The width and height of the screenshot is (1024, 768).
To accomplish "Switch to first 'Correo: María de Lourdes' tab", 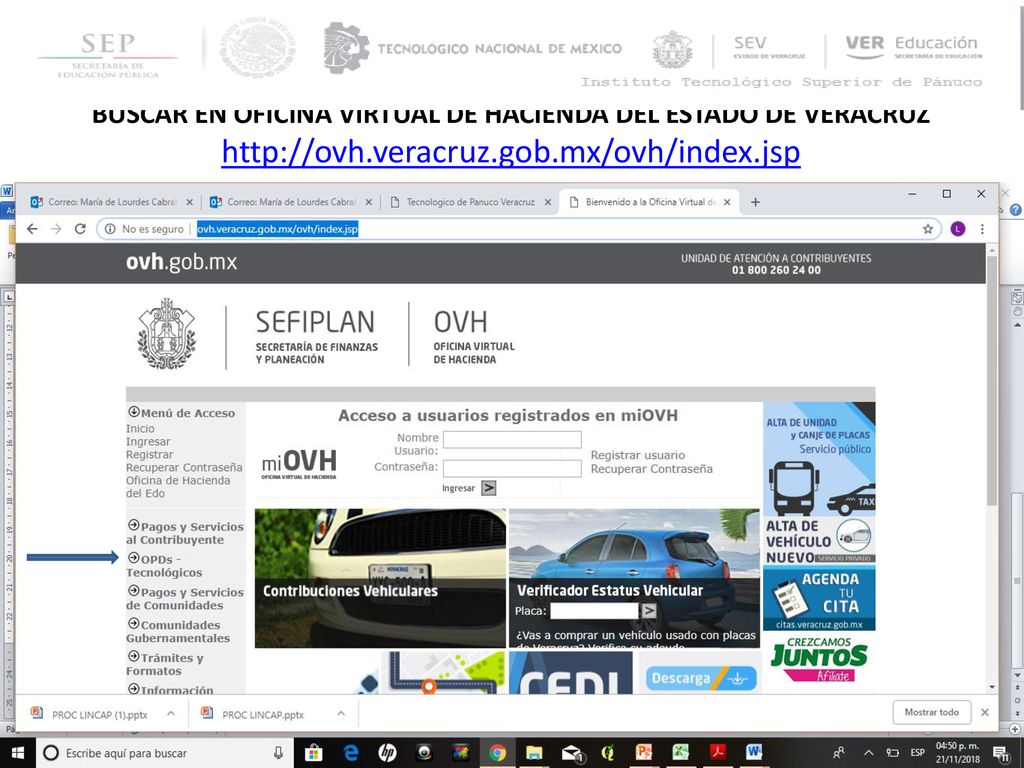I will [x=111, y=202].
